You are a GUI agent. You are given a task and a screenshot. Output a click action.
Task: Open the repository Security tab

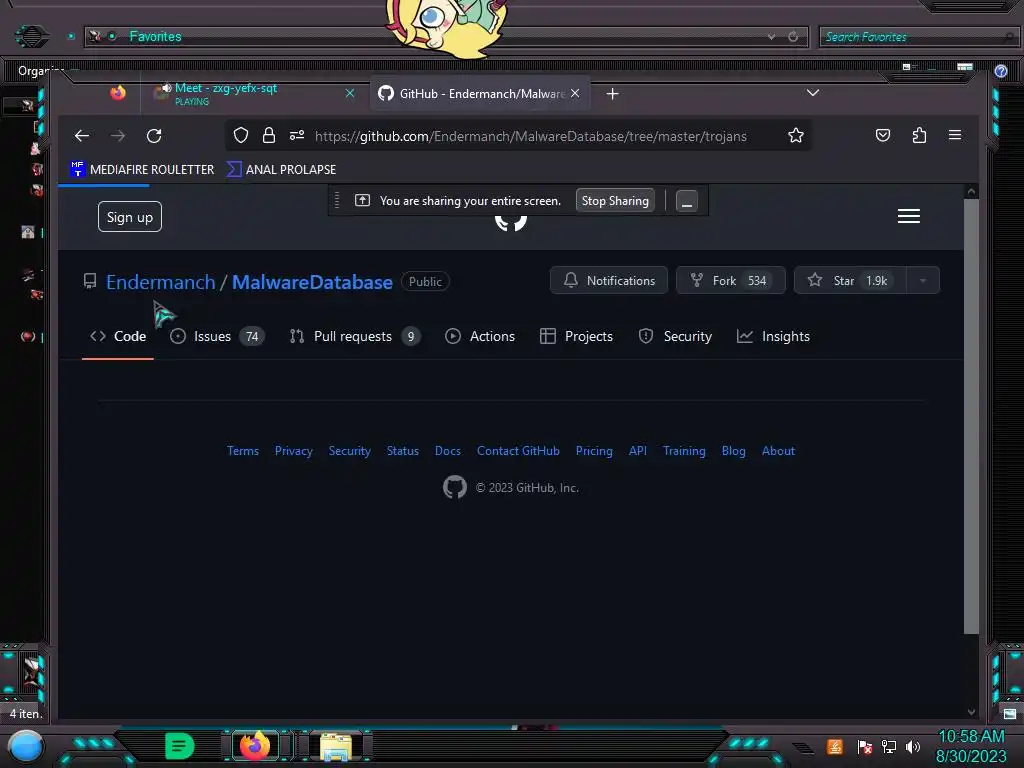click(x=675, y=336)
